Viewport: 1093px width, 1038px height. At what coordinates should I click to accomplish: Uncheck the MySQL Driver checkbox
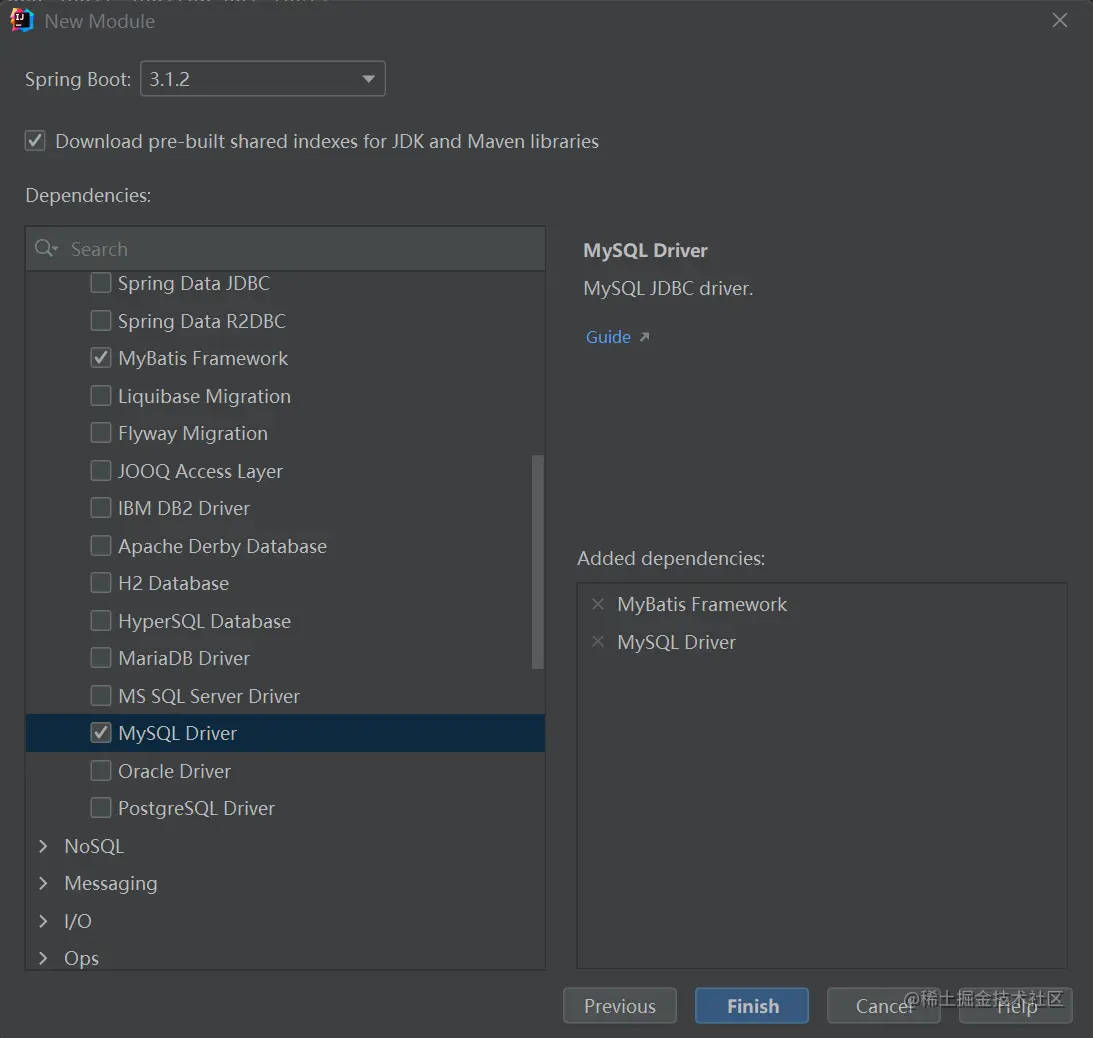(x=101, y=733)
